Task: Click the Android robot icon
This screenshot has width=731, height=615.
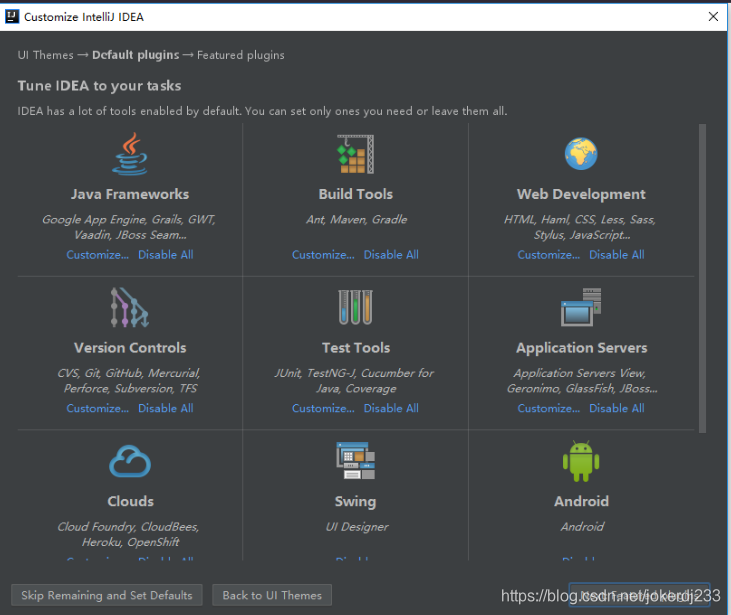Action: (x=581, y=461)
